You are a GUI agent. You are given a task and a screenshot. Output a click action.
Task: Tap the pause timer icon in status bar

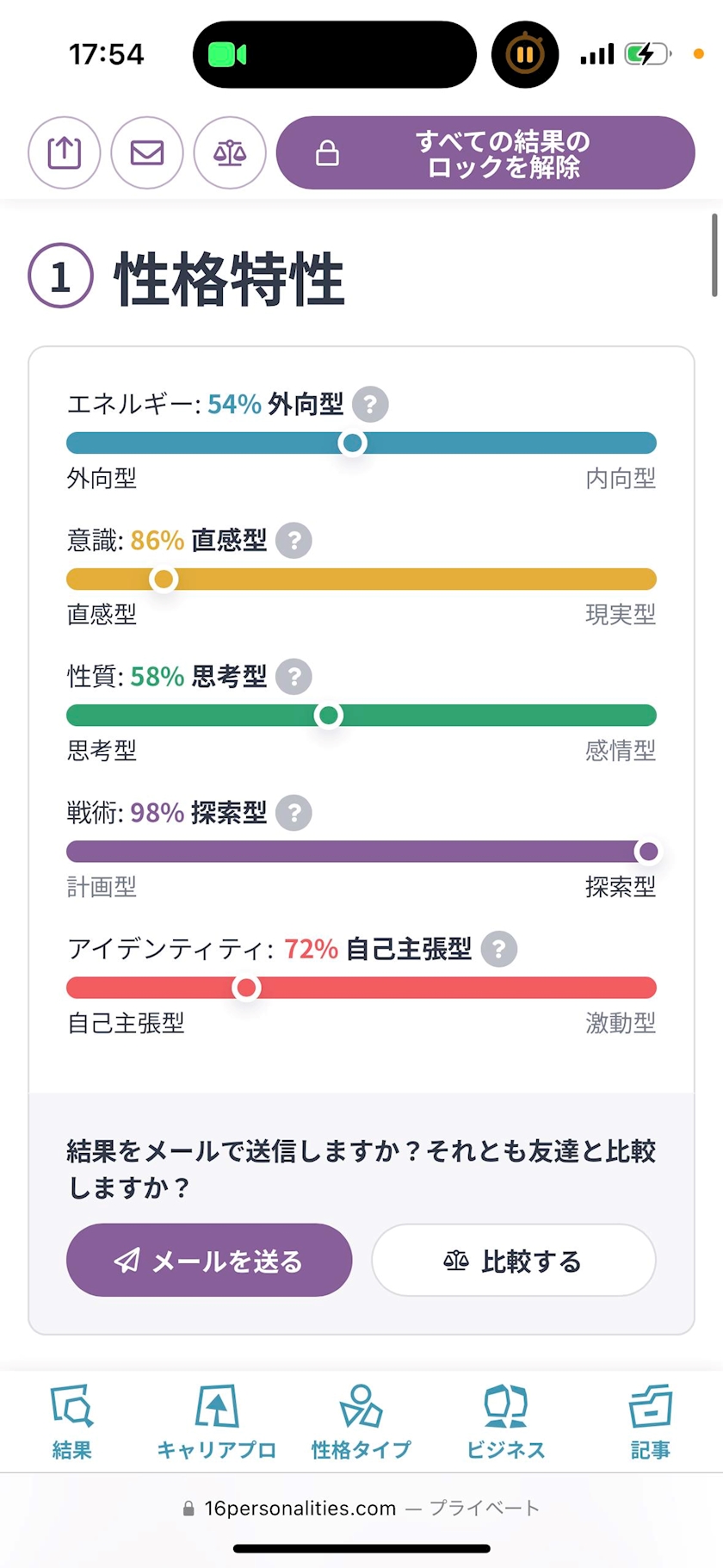pyautogui.click(x=525, y=55)
